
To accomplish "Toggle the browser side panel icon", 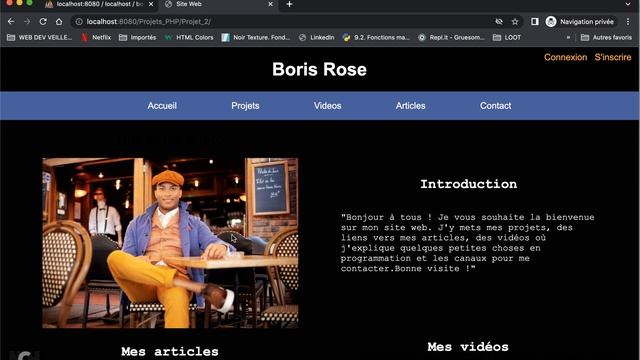I will tap(535, 22).
